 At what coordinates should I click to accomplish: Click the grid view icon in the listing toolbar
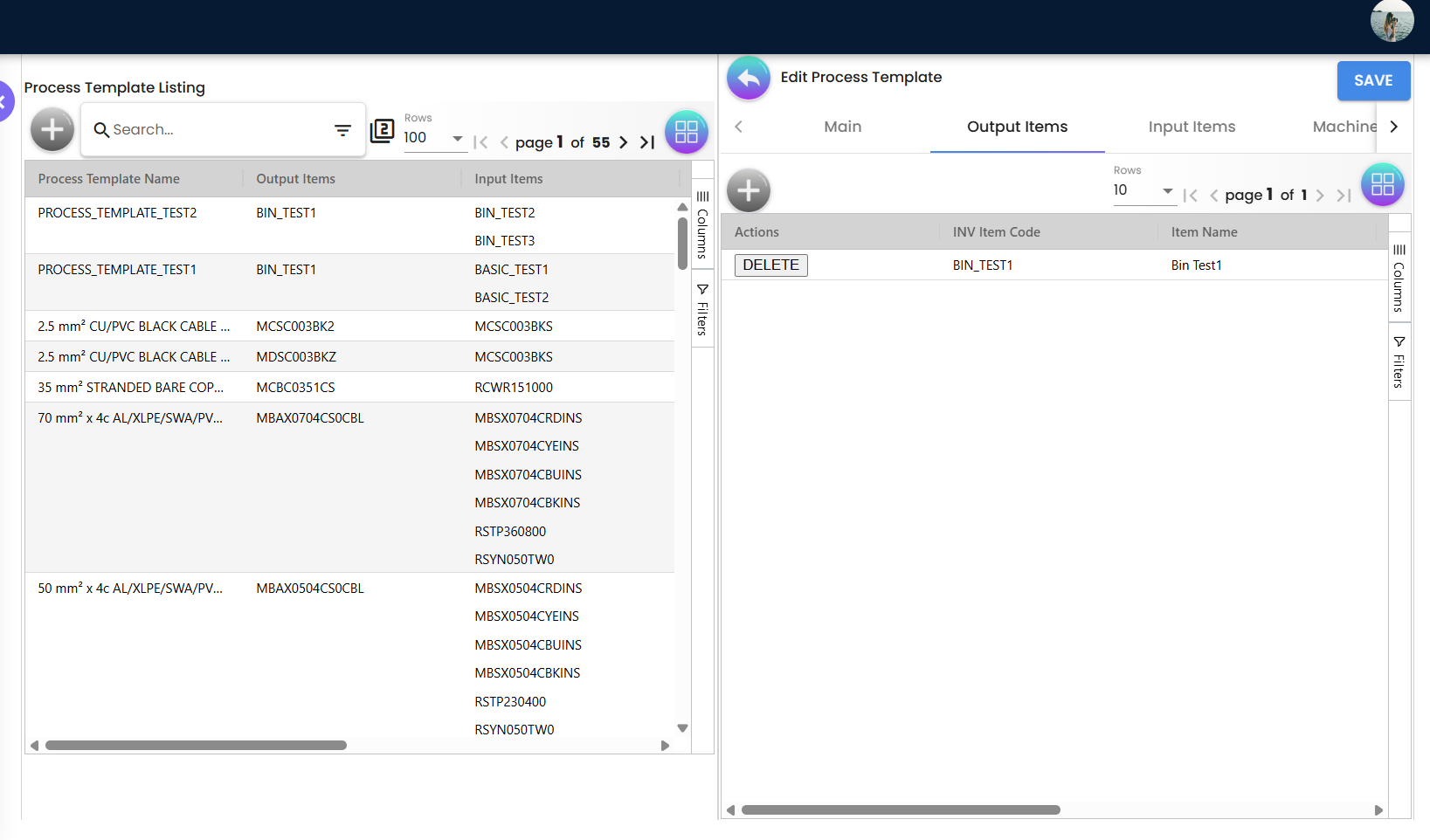pos(687,131)
